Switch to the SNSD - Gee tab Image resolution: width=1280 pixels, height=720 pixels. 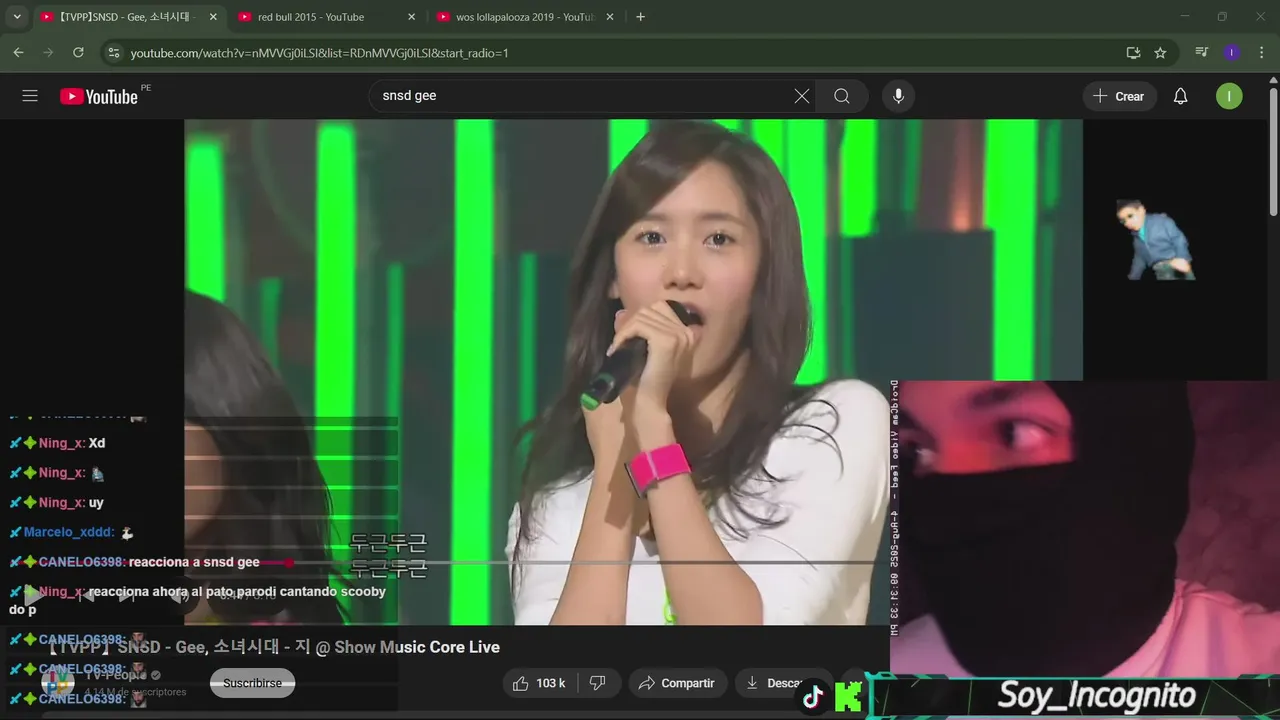coord(129,17)
